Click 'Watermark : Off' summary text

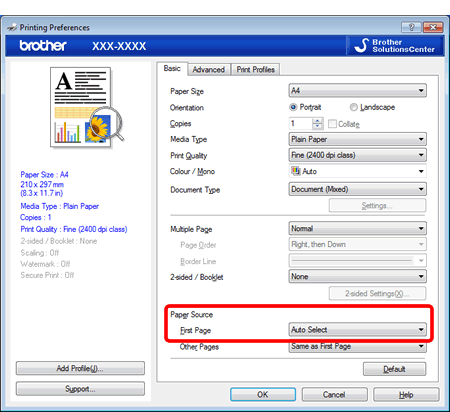[45, 264]
